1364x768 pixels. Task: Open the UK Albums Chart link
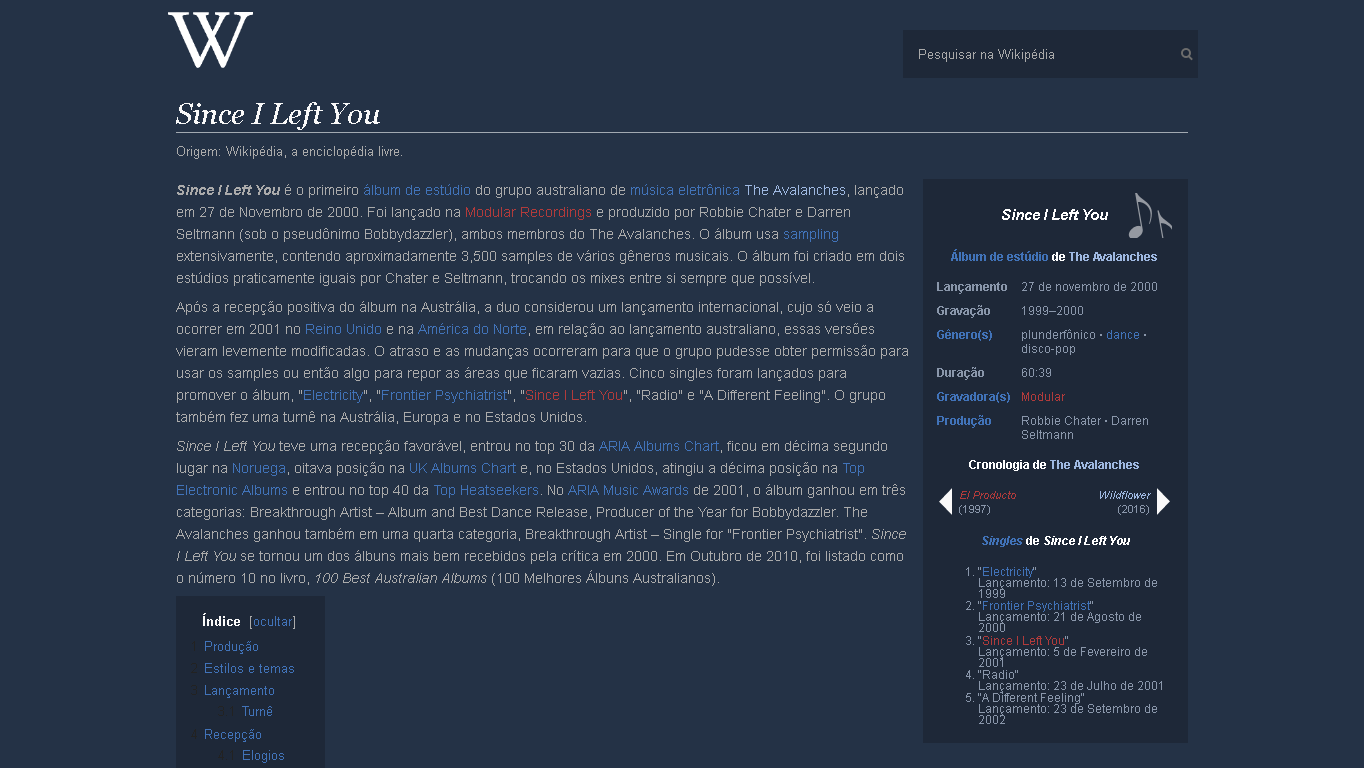click(x=463, y=468)
